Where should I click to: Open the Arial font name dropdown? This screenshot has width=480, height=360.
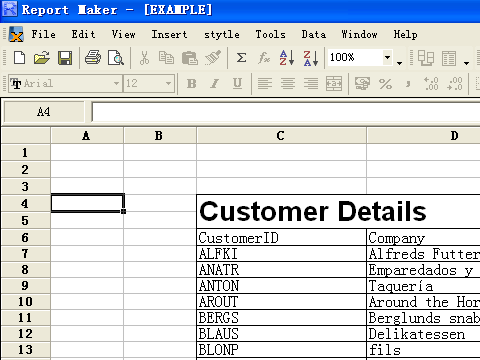[x=116, y=83]
